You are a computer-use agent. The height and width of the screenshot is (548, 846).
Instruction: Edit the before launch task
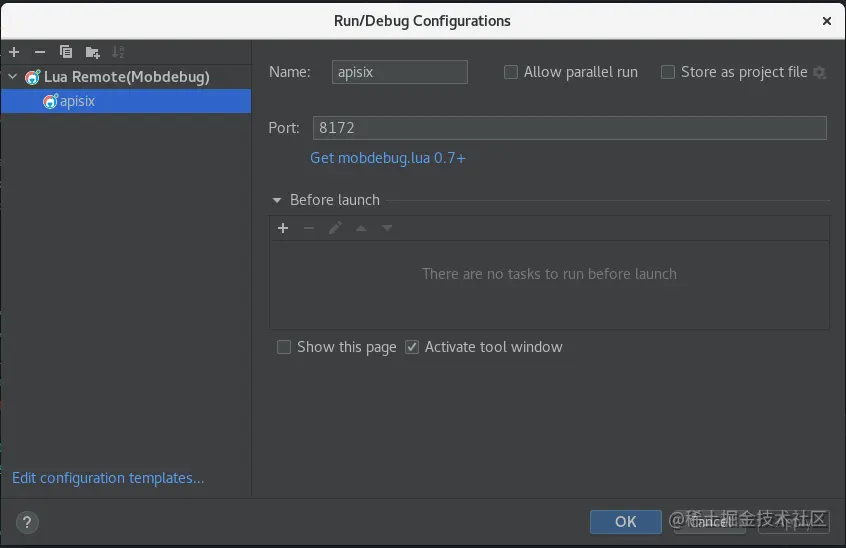pyautogui.click(x=335, y=228)
